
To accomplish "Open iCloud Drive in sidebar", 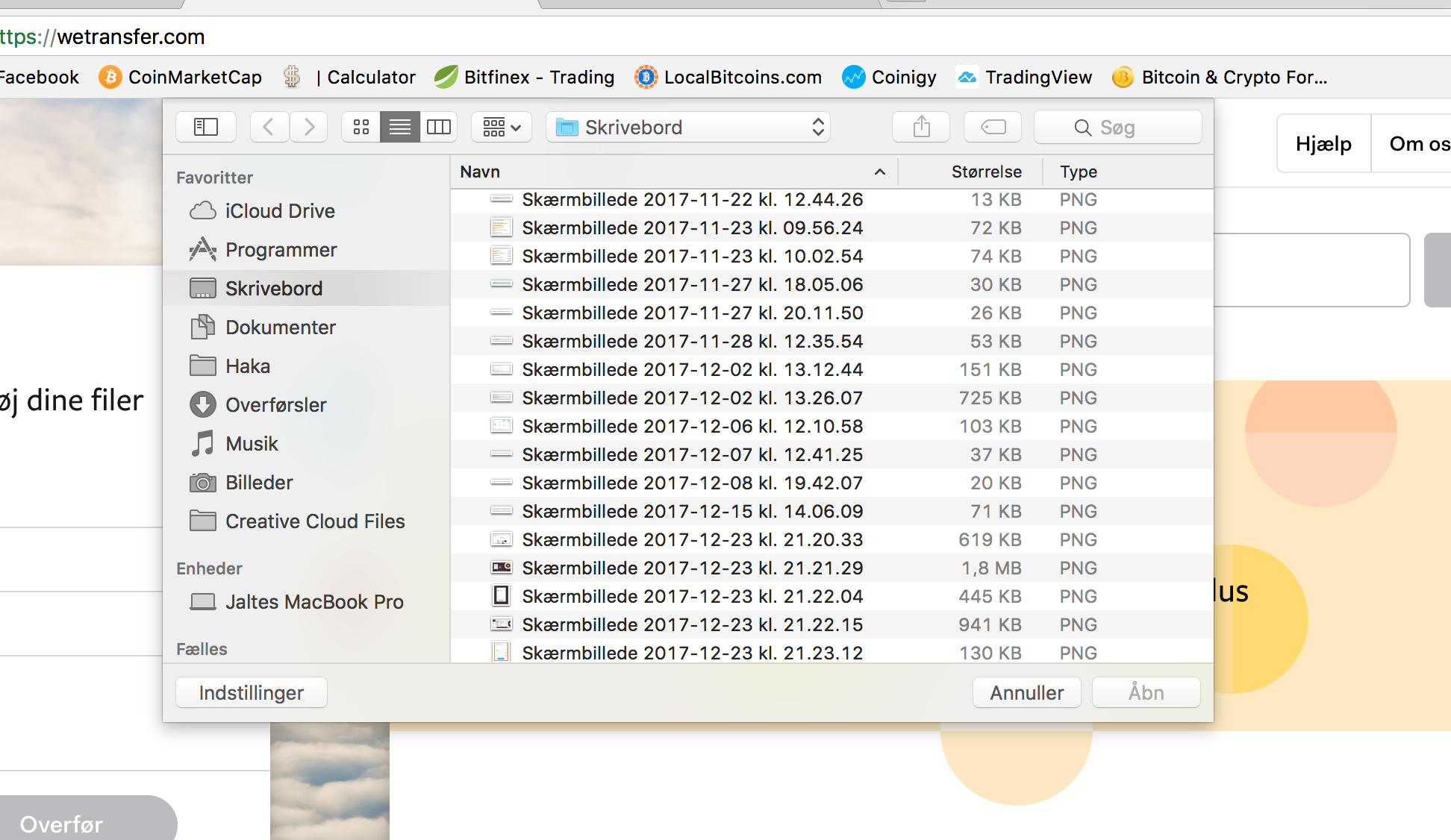I will pyautogui.click(x=279, y=211).
